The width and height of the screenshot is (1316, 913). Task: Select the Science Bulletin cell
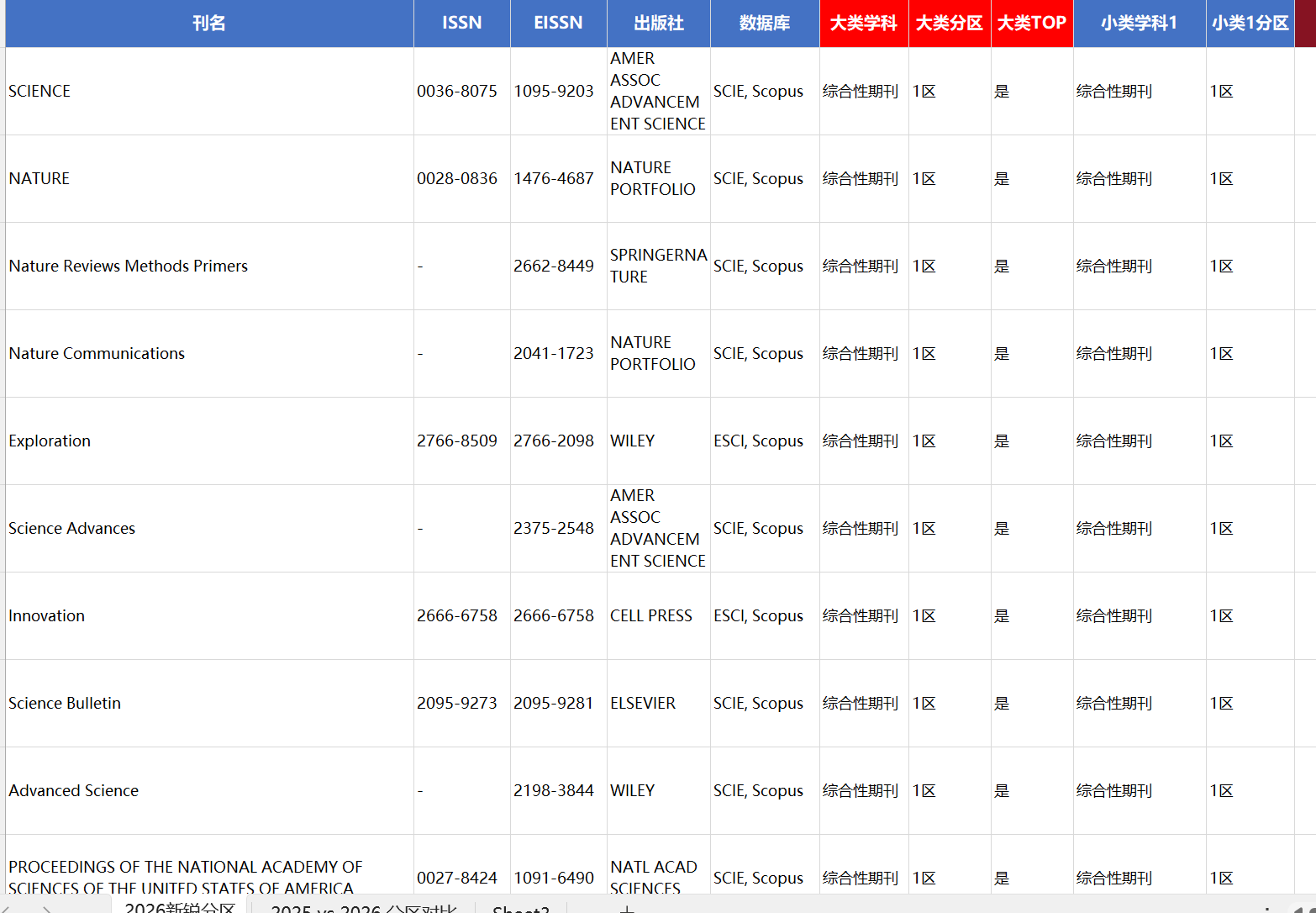pyautogui.click(x=209, y=703)
